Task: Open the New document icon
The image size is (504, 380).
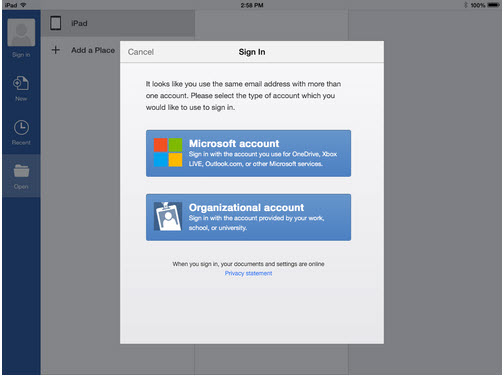Action: point(21,83)
